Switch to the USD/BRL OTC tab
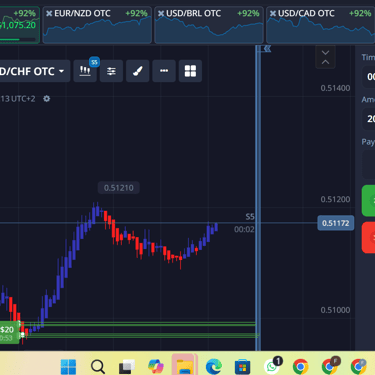 tap(209, 25)
